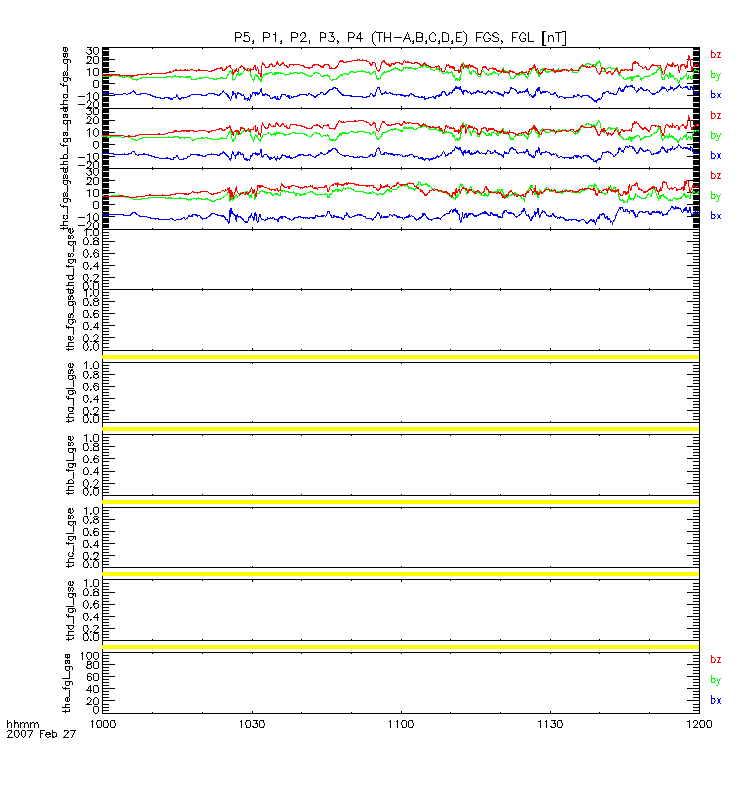
Task: Select the red bz legend label beside the tha_fgs_gse panel
Action: (715, 55)
